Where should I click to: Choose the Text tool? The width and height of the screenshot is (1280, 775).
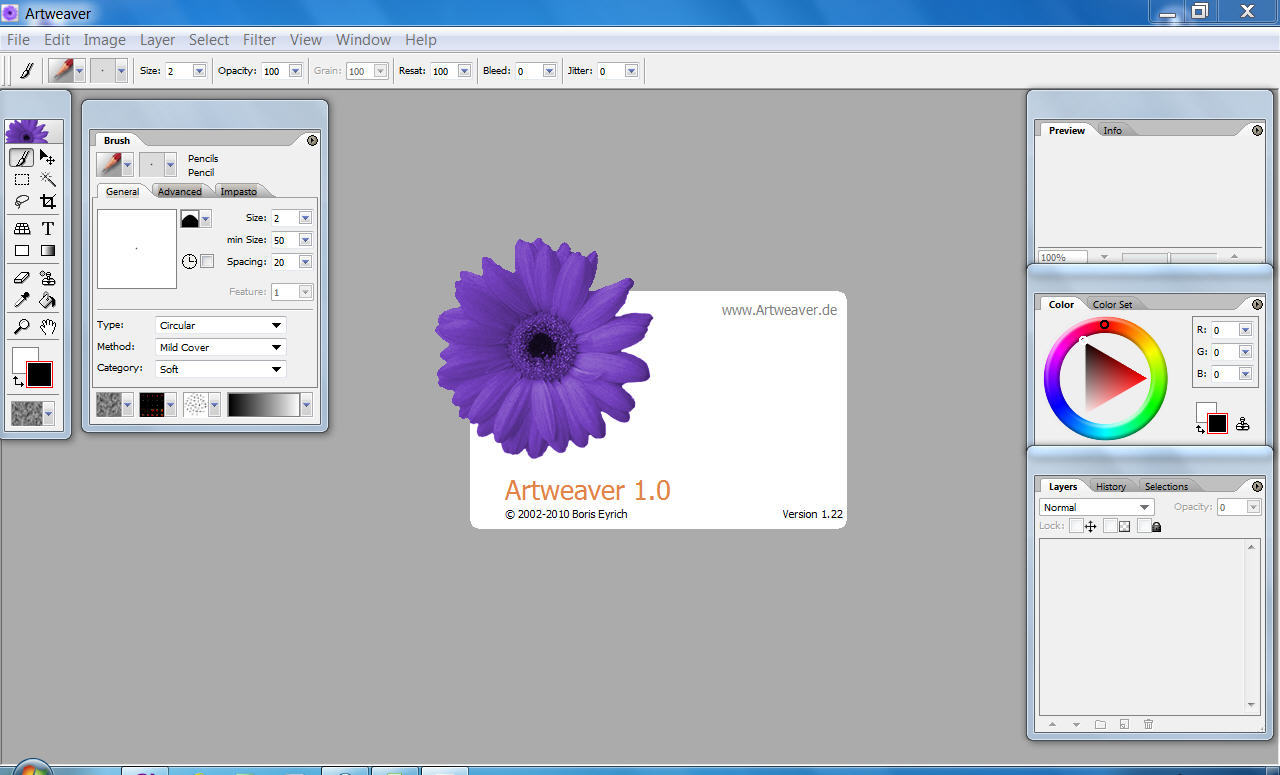(46, 228)
